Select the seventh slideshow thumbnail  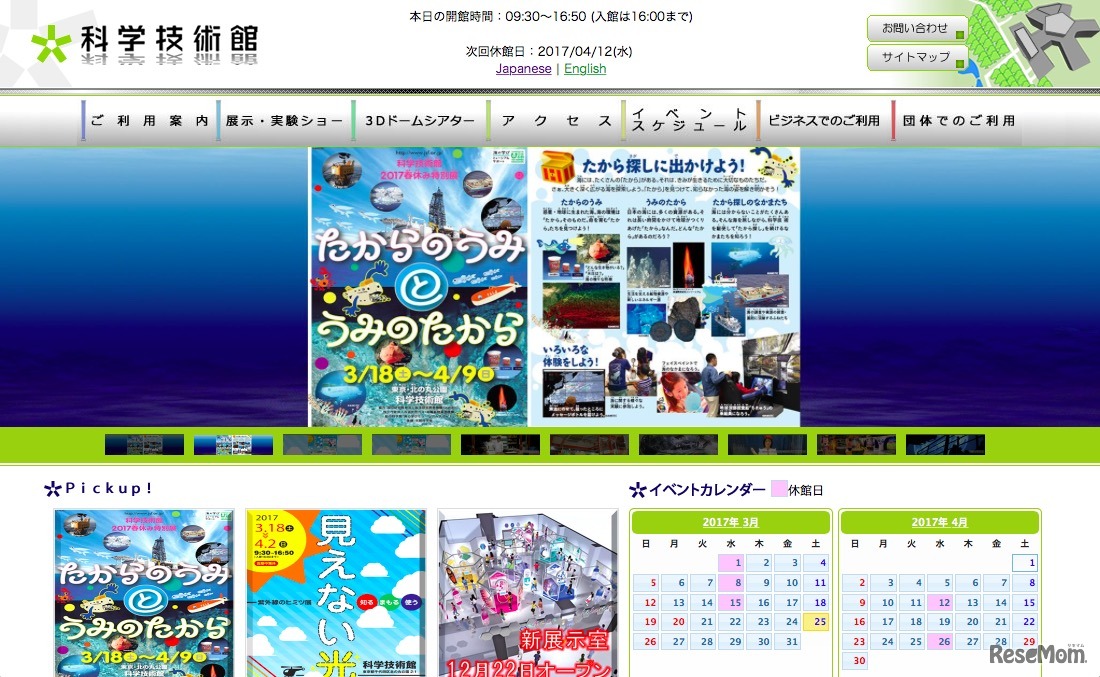click(x=678, y=445)
